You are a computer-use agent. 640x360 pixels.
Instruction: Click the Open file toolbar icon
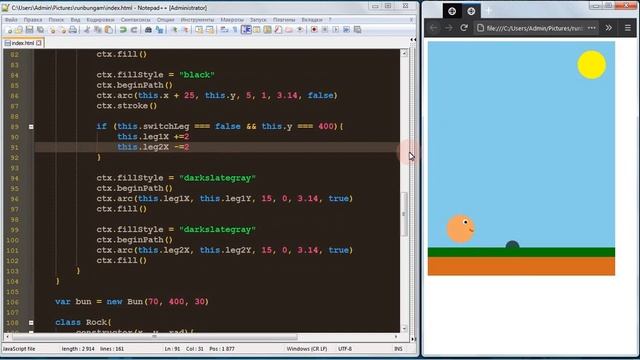19,29
